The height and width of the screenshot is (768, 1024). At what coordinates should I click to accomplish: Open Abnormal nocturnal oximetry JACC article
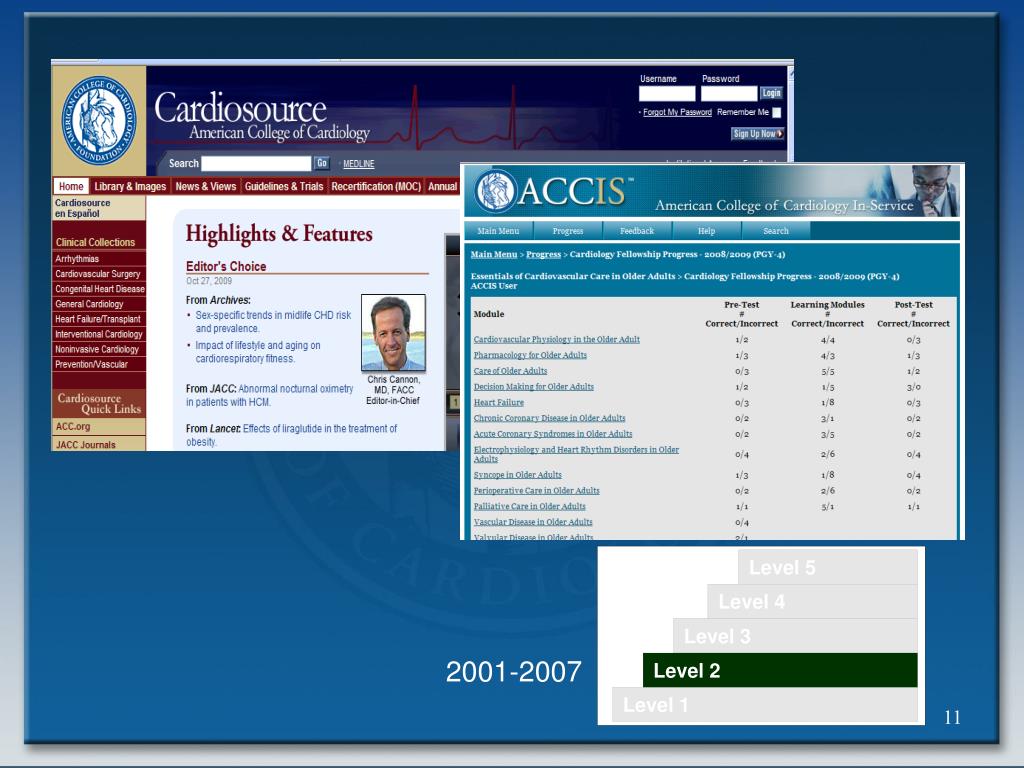click(269, 395)
